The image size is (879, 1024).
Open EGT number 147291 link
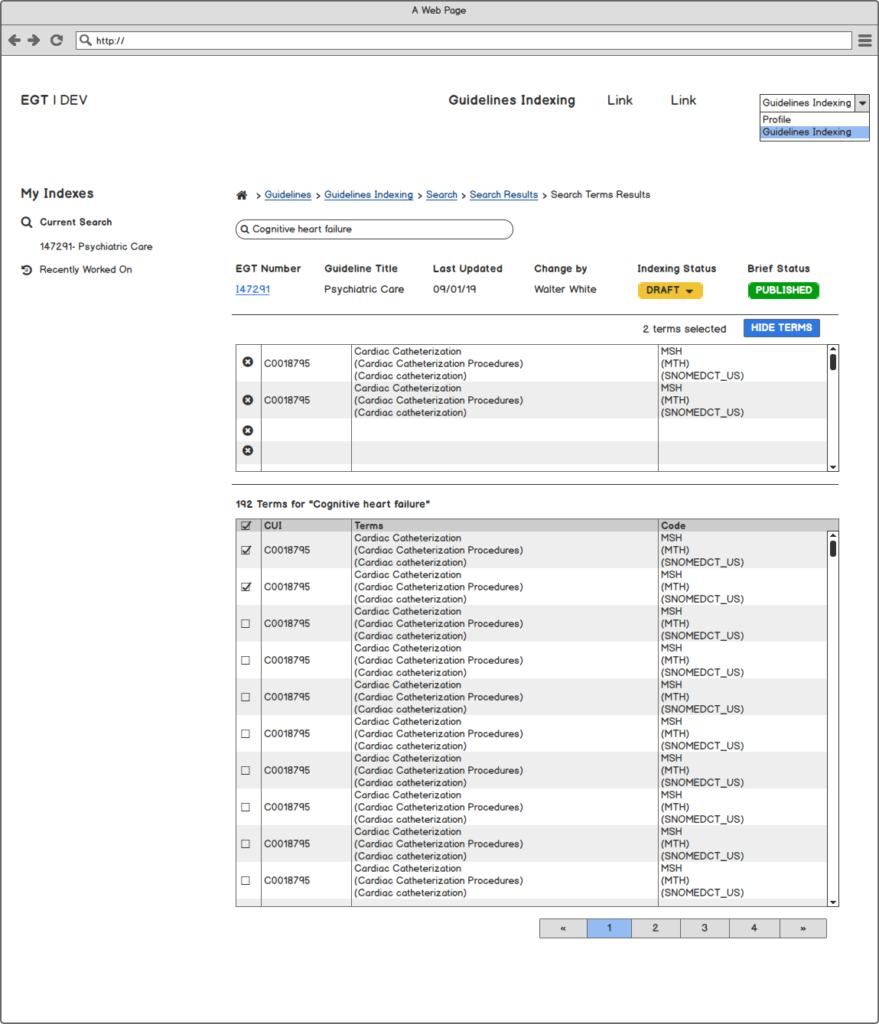[x=252, y=289]
